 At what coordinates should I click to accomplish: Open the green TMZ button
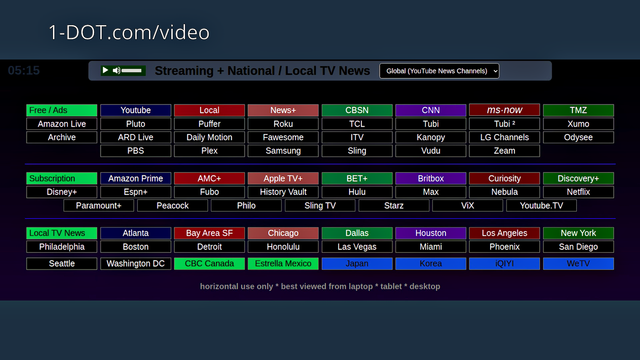[x=578, y=110]
